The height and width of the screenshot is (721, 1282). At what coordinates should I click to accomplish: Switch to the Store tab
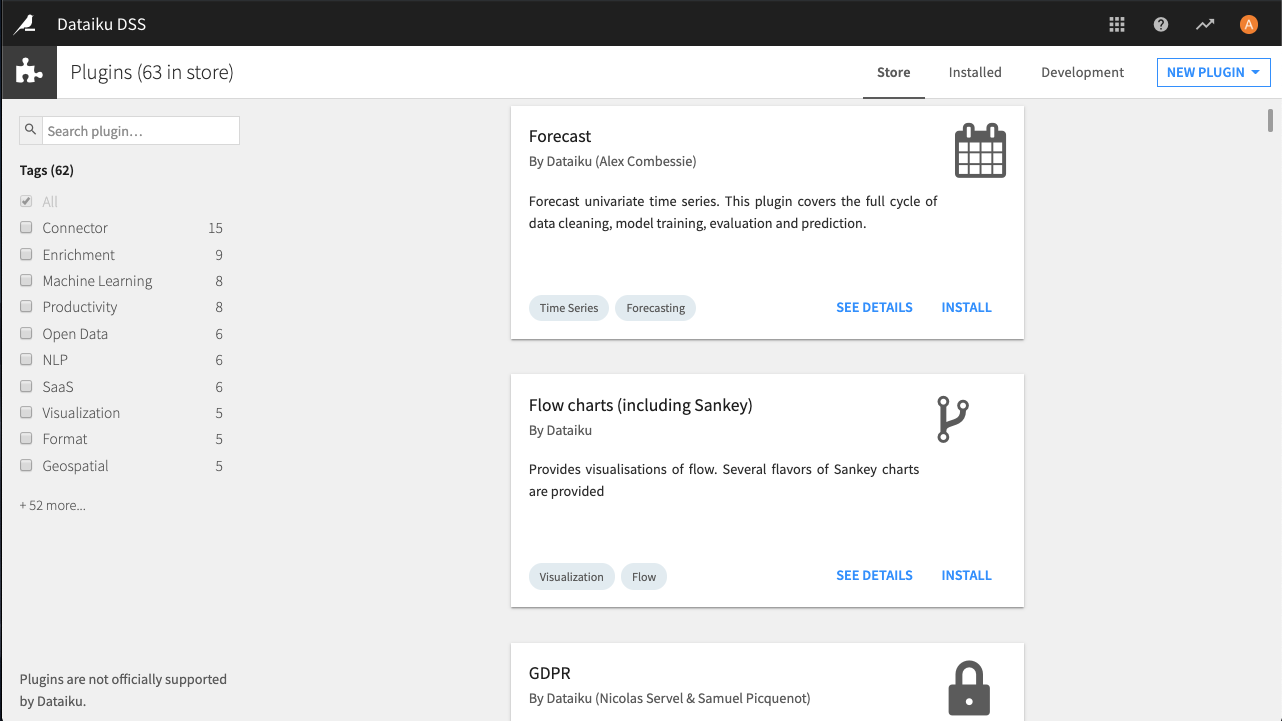894,72
